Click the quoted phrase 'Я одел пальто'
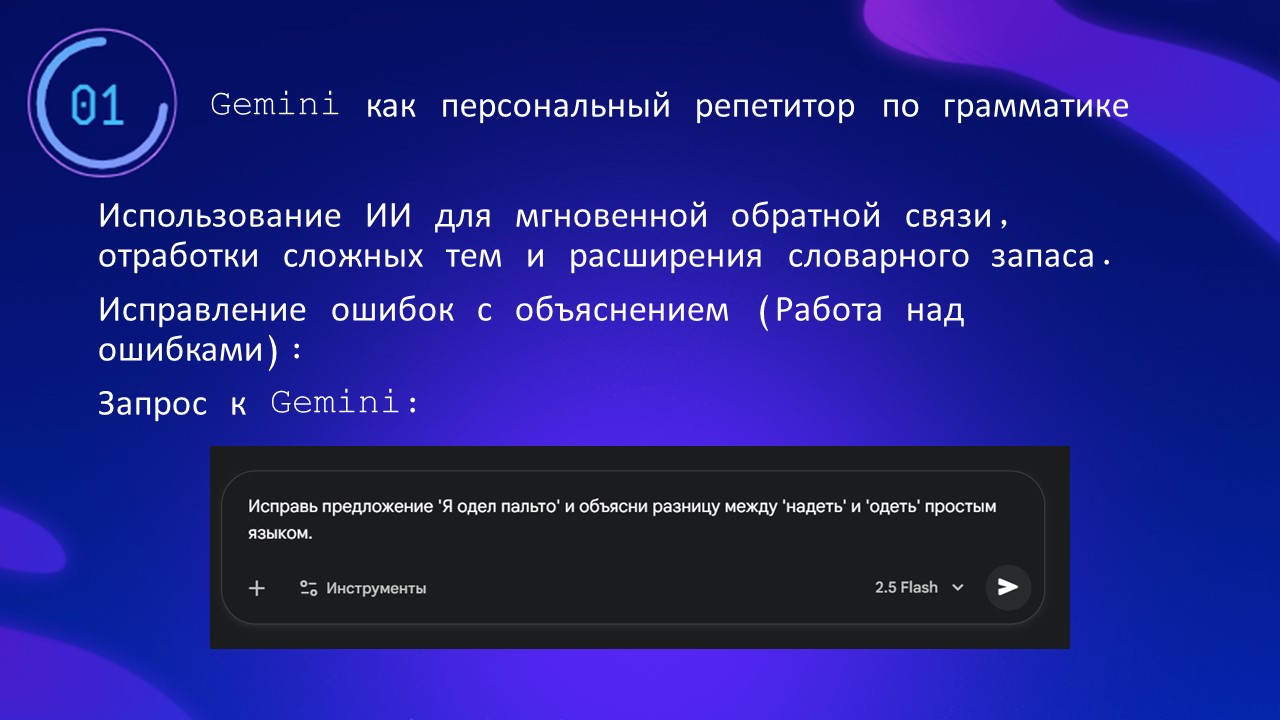 [498, 507]
